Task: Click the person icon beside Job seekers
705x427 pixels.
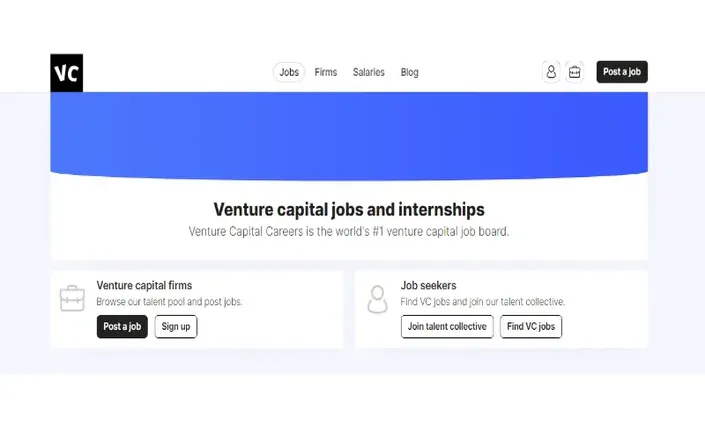Action: pyautogui.click(x=377, y=299)
